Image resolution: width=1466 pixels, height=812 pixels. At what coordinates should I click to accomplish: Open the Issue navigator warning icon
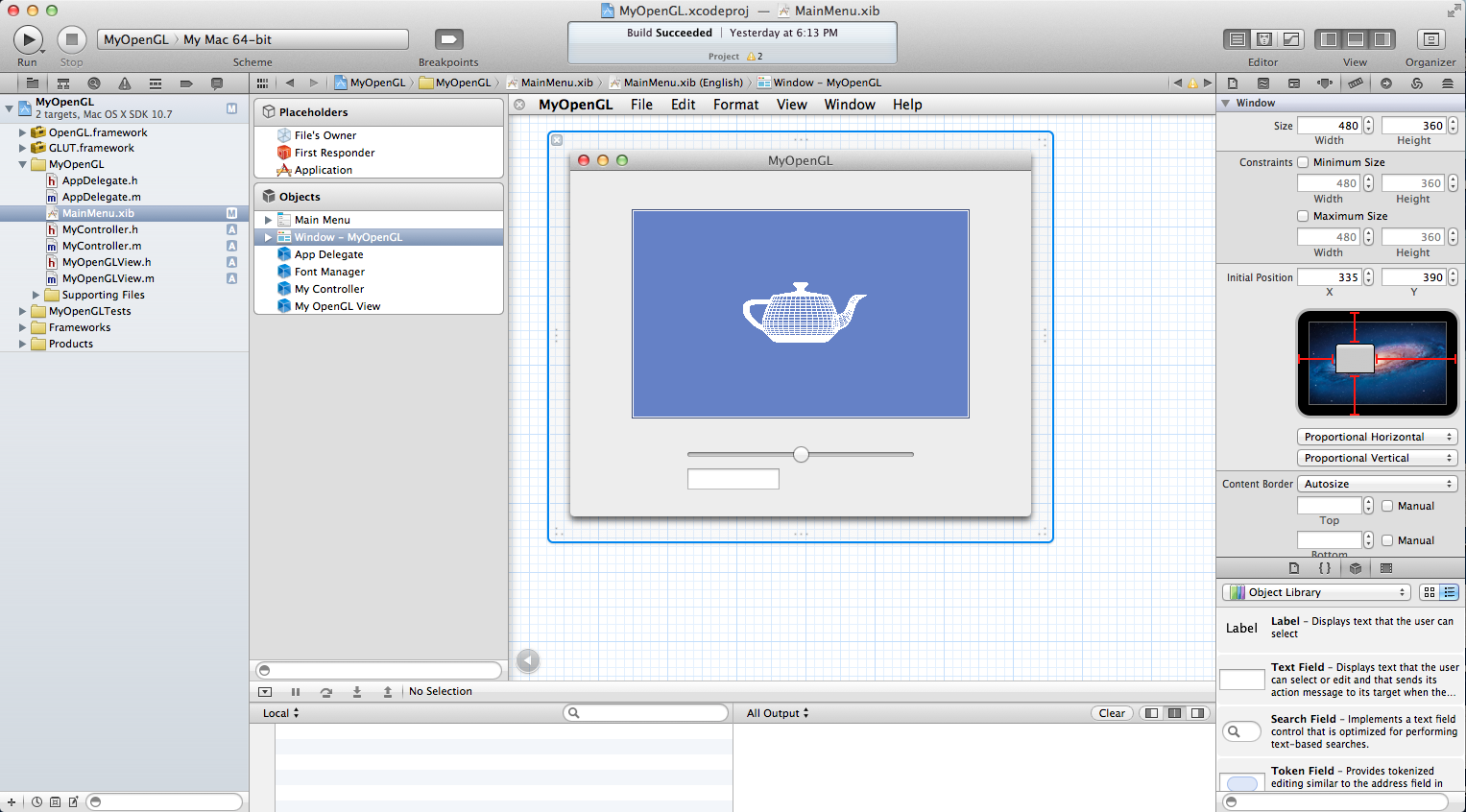click(x=125, y=84)
